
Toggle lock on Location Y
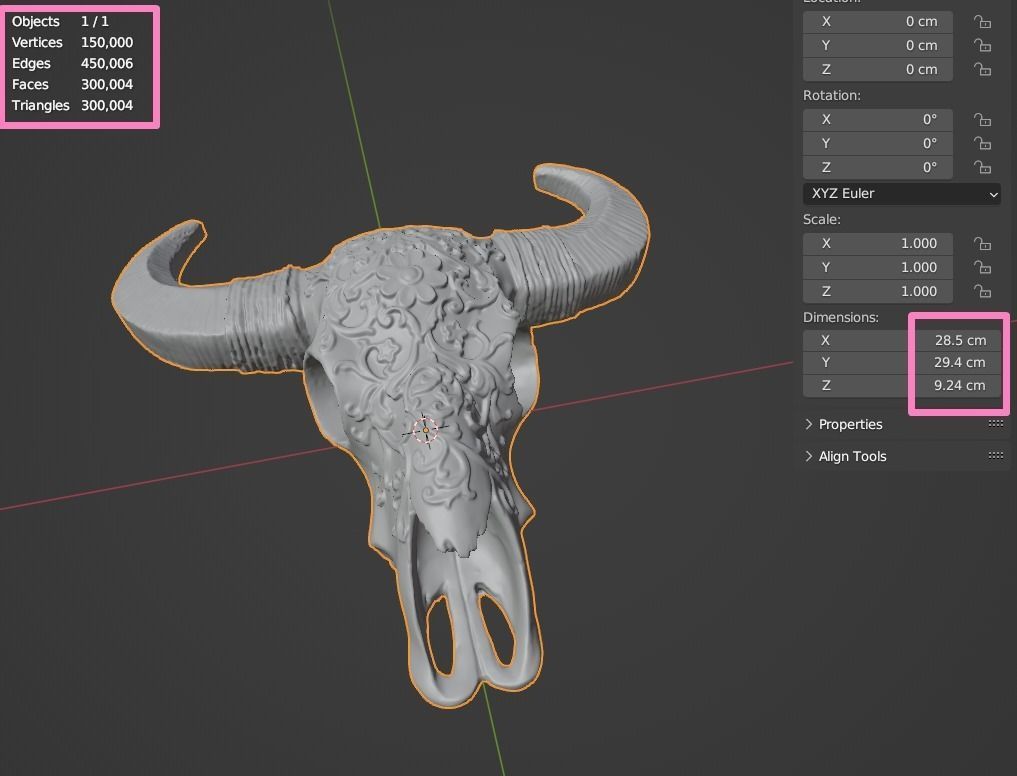[x=982, y=45]
